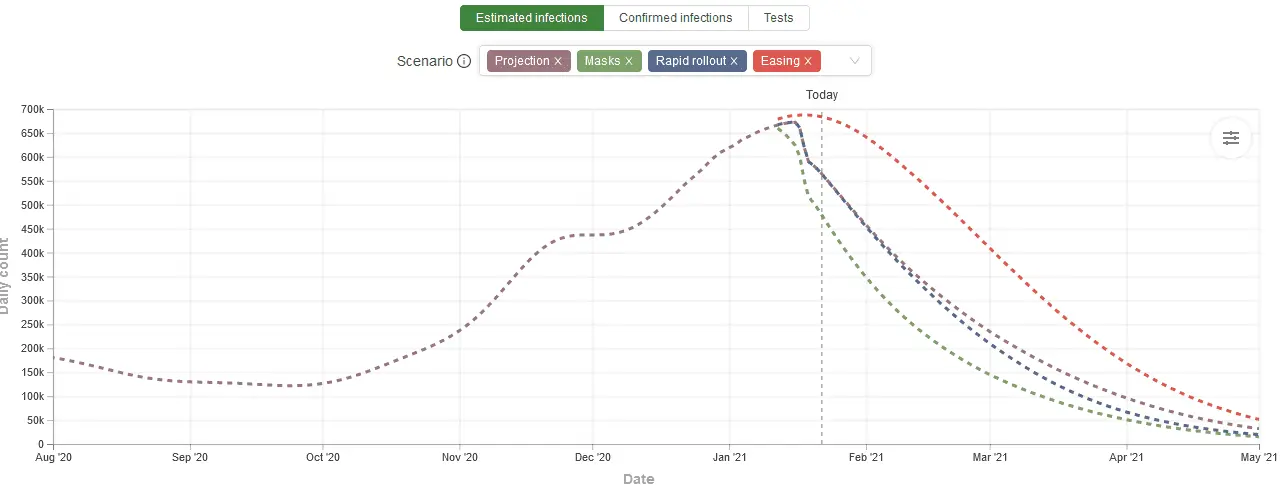The image size is (1286, 490).
Task: Click the Rapid rollout tag label
Action: click(x=691, y=61)
